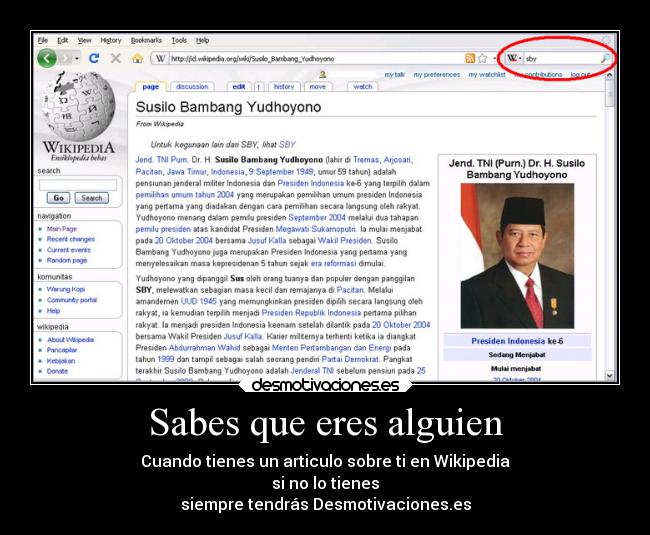Click the Wikipedia W site icon in address bar
650x535 pixels.
(160, 58)
